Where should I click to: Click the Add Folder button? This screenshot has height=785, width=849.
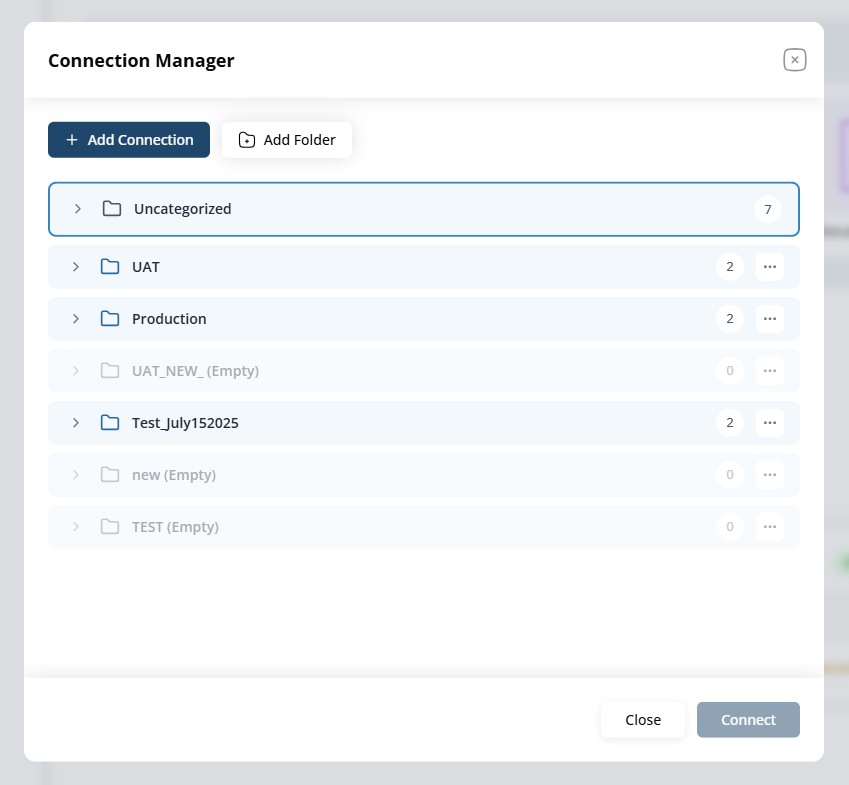[287, 140]
